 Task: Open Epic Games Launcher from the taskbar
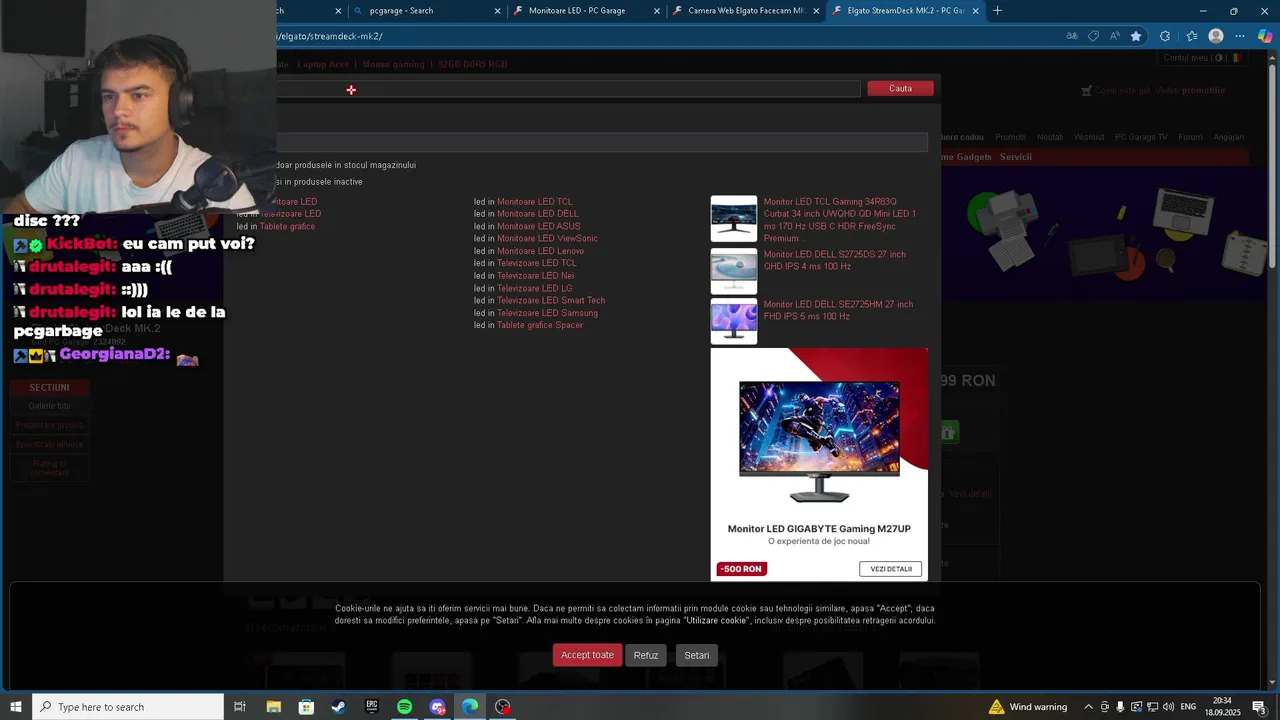tap(372, 707)
